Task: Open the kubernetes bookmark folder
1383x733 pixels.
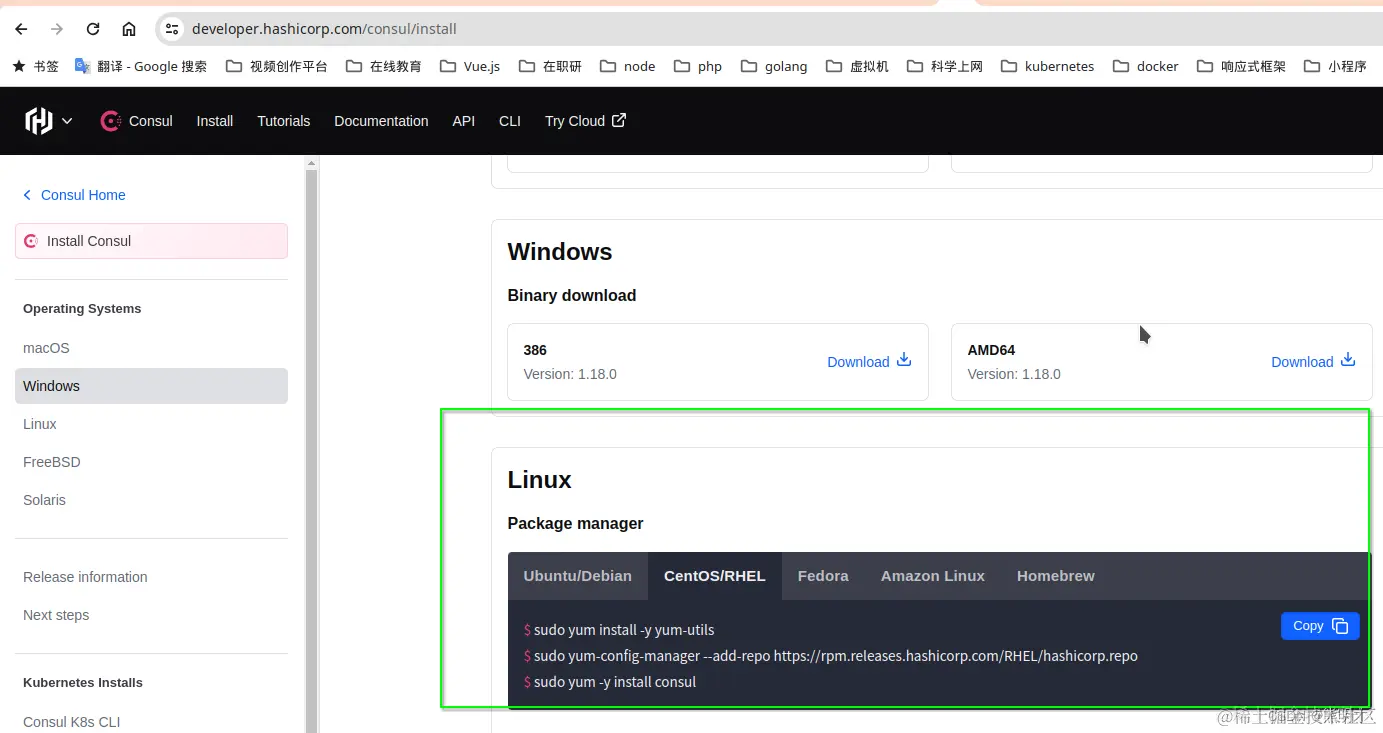Action: point(1047,66)
